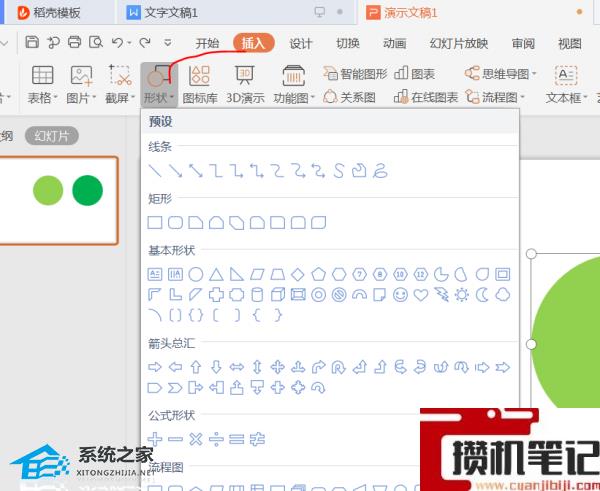This screenshot has width=600, height=491.
Task: Select the smiley face shape
Action: [400, 295]
